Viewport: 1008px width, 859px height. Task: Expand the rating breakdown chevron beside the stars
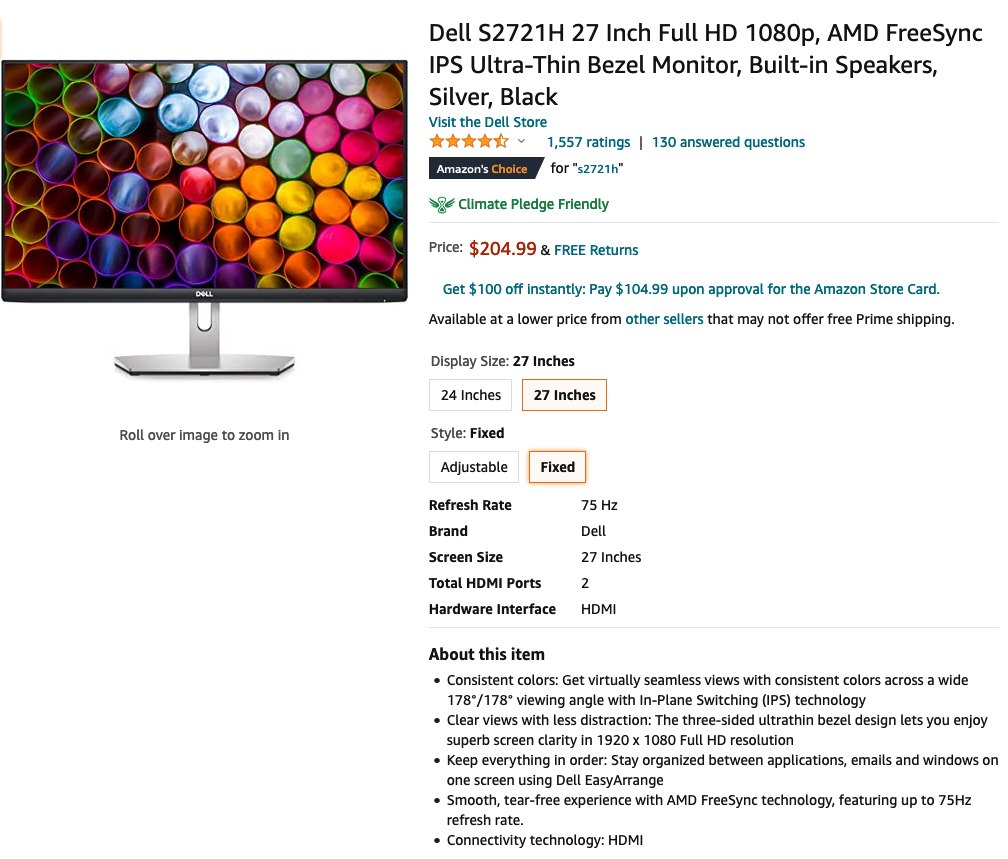[x=521, y=142]
